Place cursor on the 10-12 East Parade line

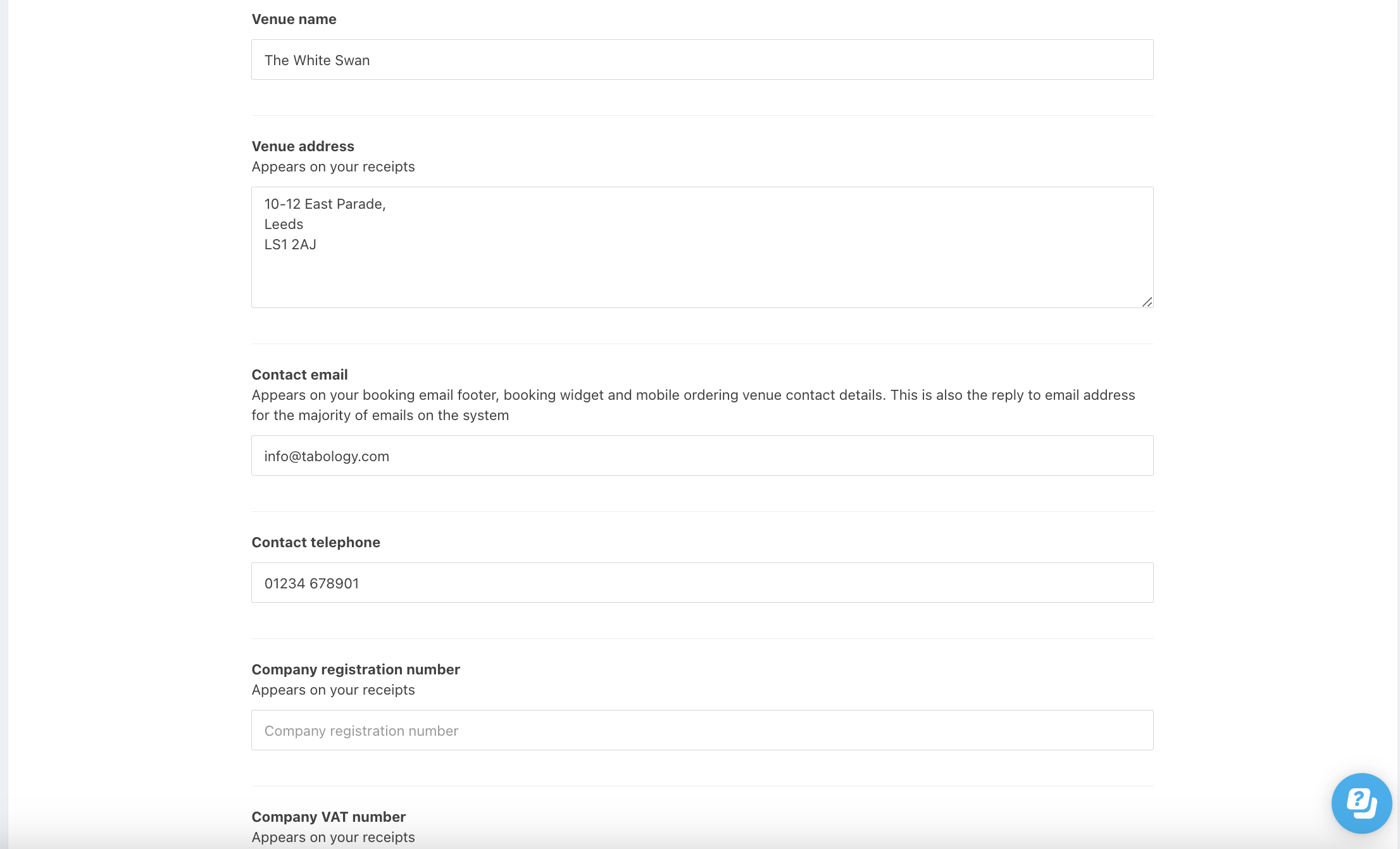(x=325, y=204)
